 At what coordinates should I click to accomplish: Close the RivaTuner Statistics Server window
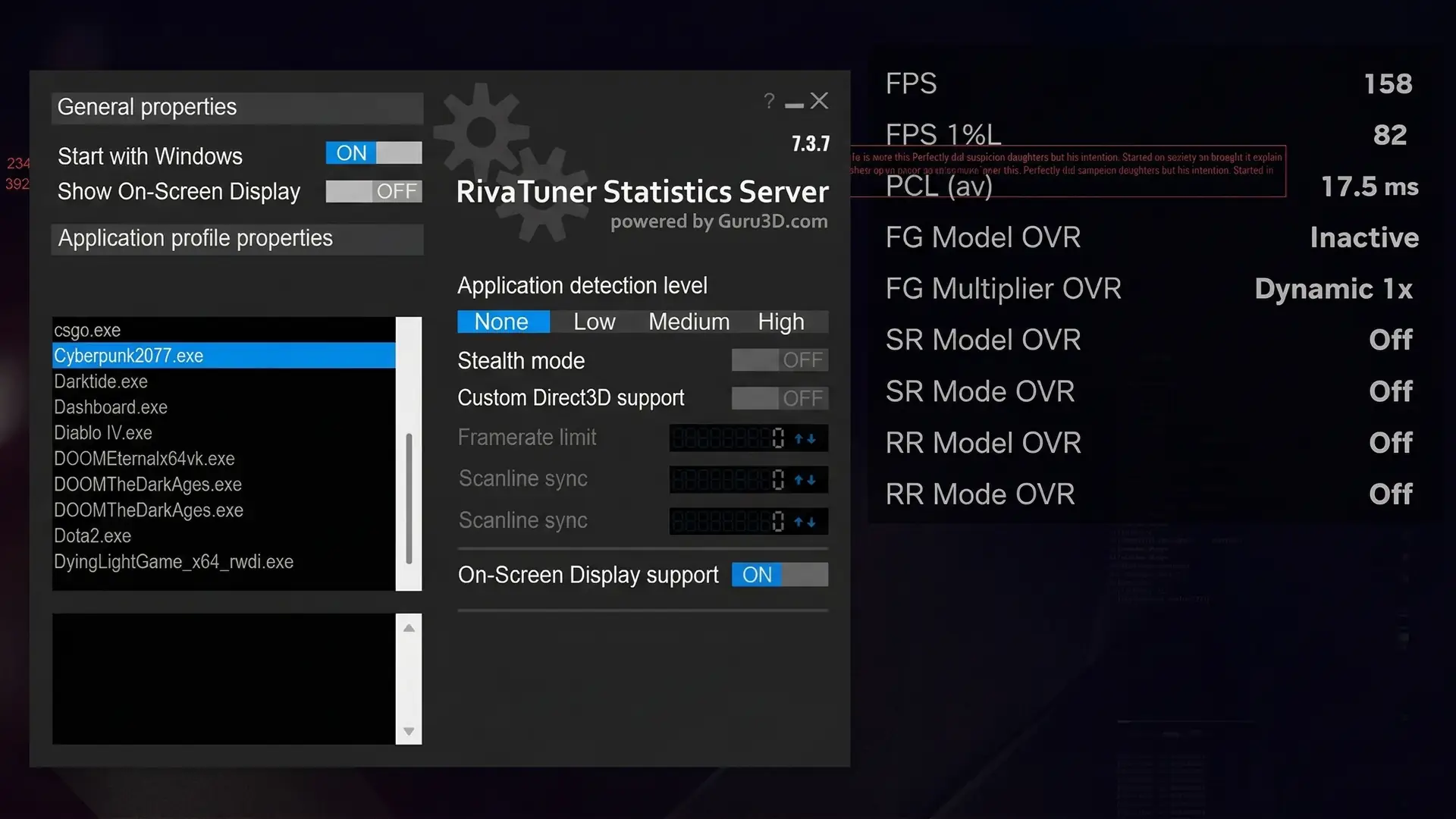pos(819,101)
